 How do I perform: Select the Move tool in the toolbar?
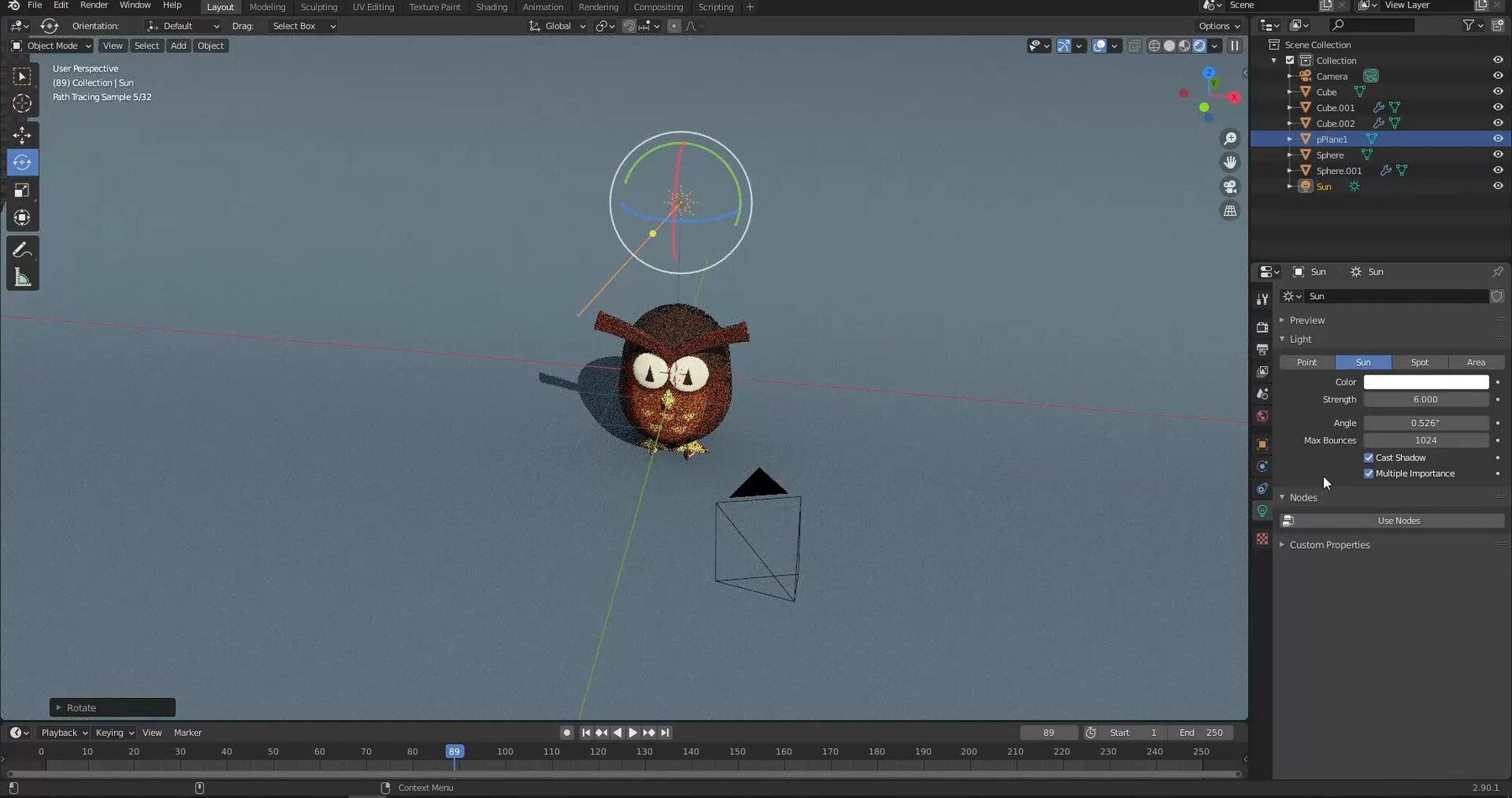pos(23,134)
